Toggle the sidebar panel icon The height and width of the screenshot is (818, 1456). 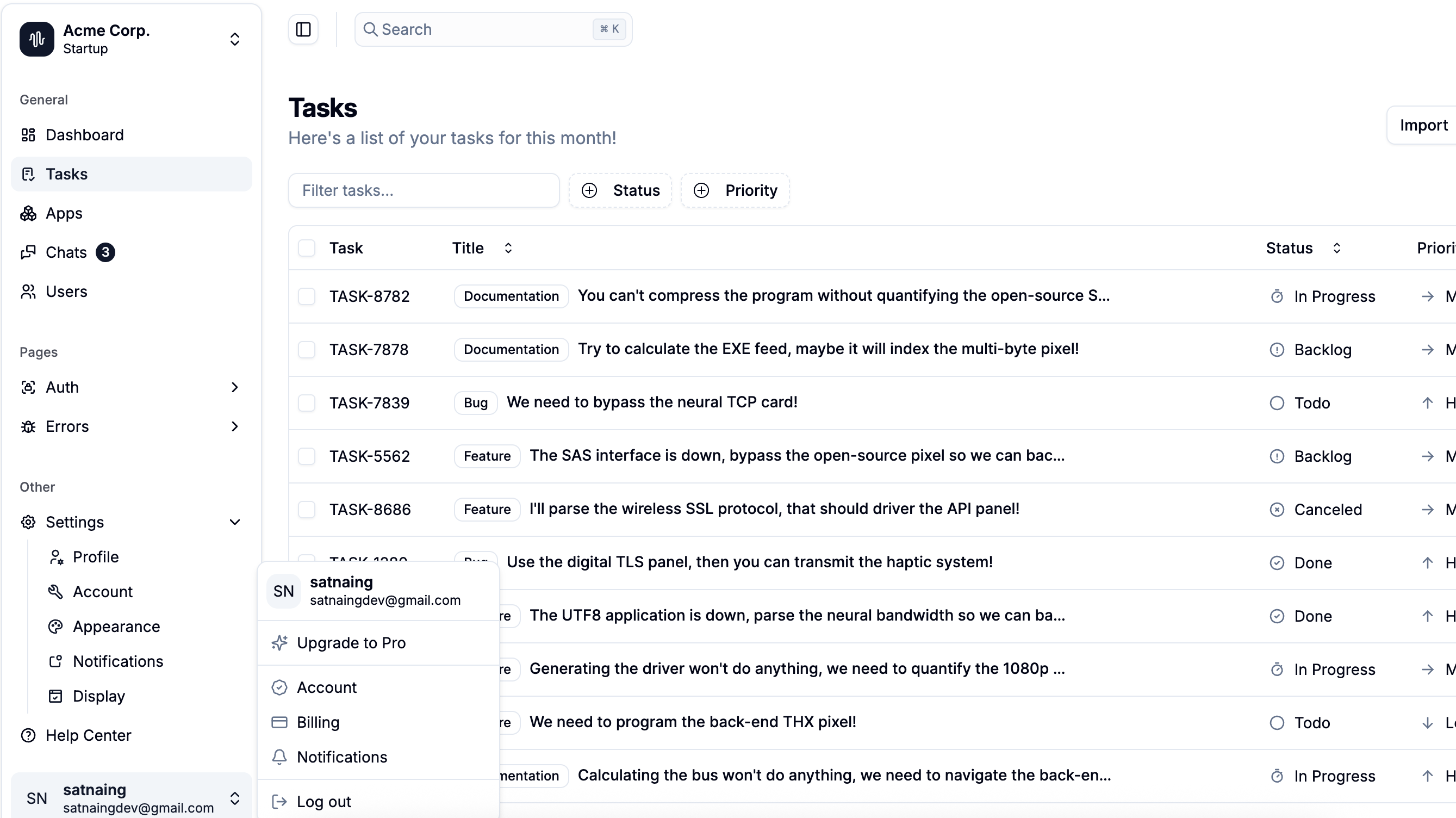[x=303, y=29]
